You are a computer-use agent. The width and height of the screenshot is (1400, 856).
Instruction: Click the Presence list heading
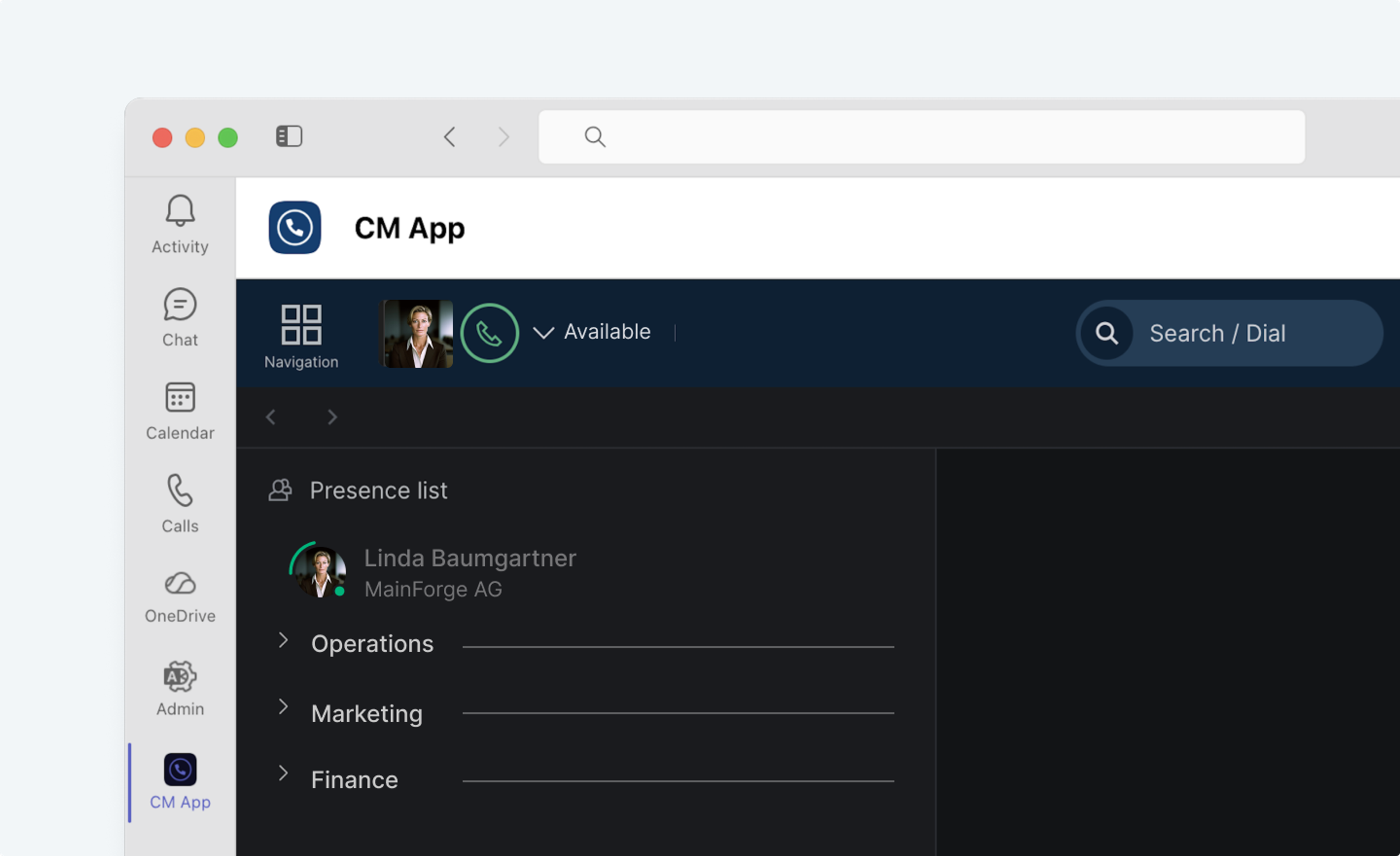point(378,491)
